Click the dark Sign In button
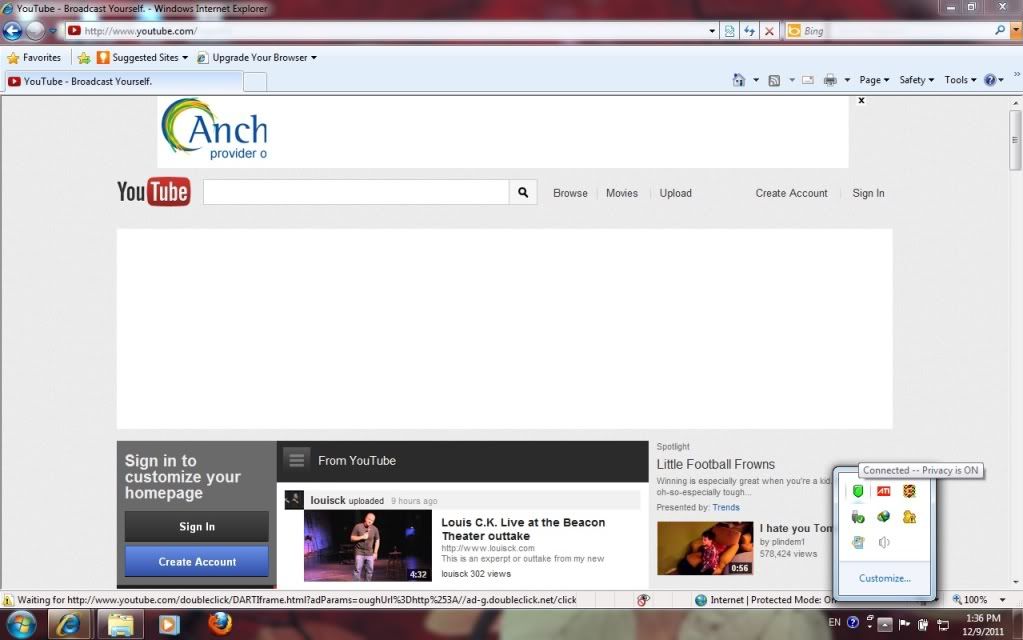 [196, 526]
